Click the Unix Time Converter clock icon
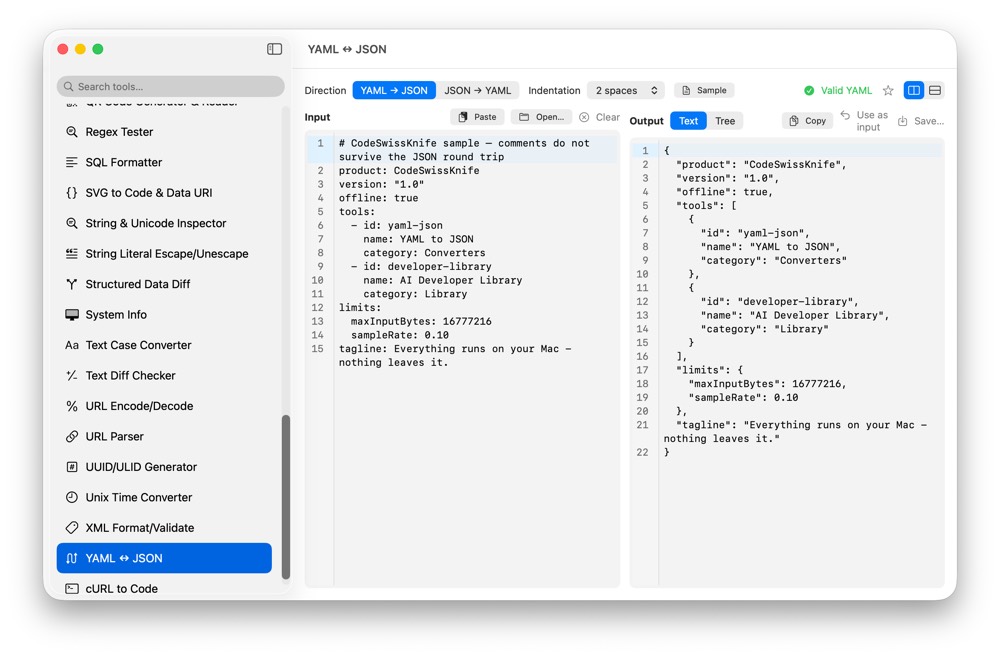This screenshot has width=1000, height=657. pos(71,498)
